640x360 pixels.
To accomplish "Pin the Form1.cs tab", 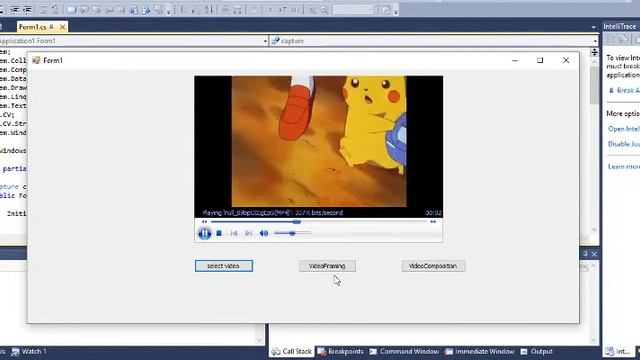I will 52,27.
